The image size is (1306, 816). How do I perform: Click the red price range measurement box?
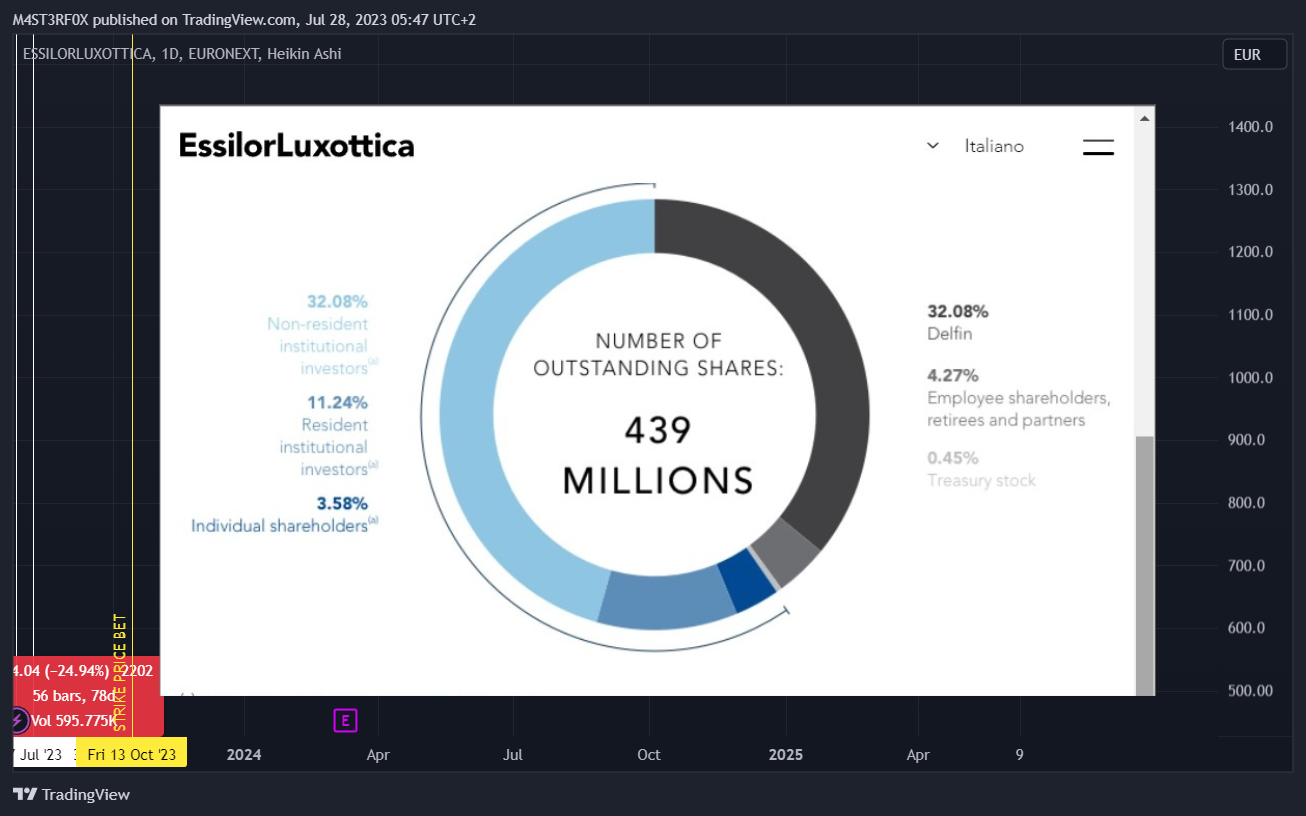[86, 695]
